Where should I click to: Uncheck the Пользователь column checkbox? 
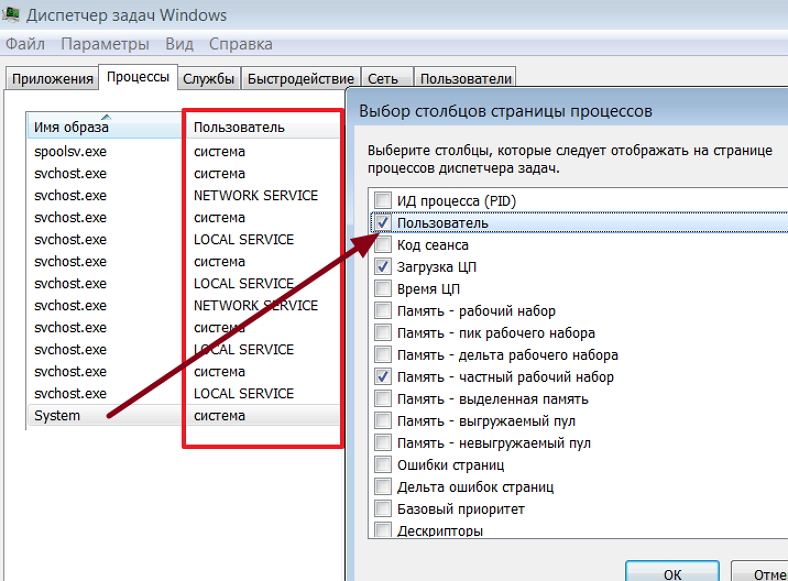(383, 222)
